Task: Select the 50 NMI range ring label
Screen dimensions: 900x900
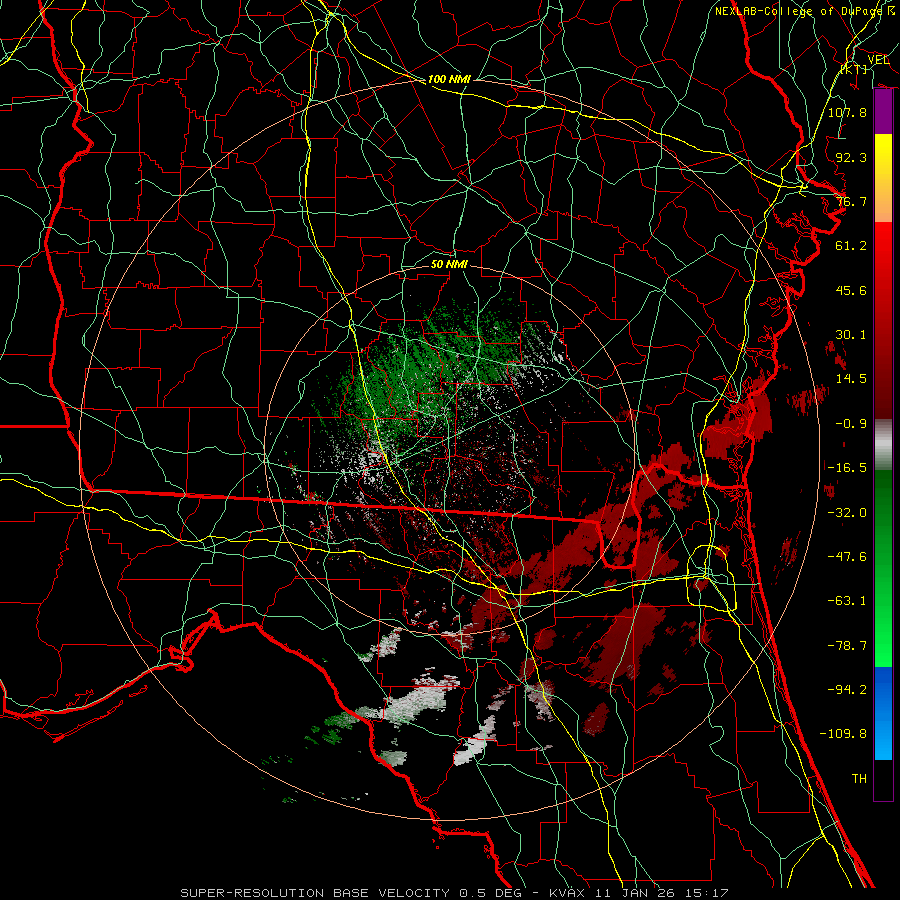Action: [449, 264]
